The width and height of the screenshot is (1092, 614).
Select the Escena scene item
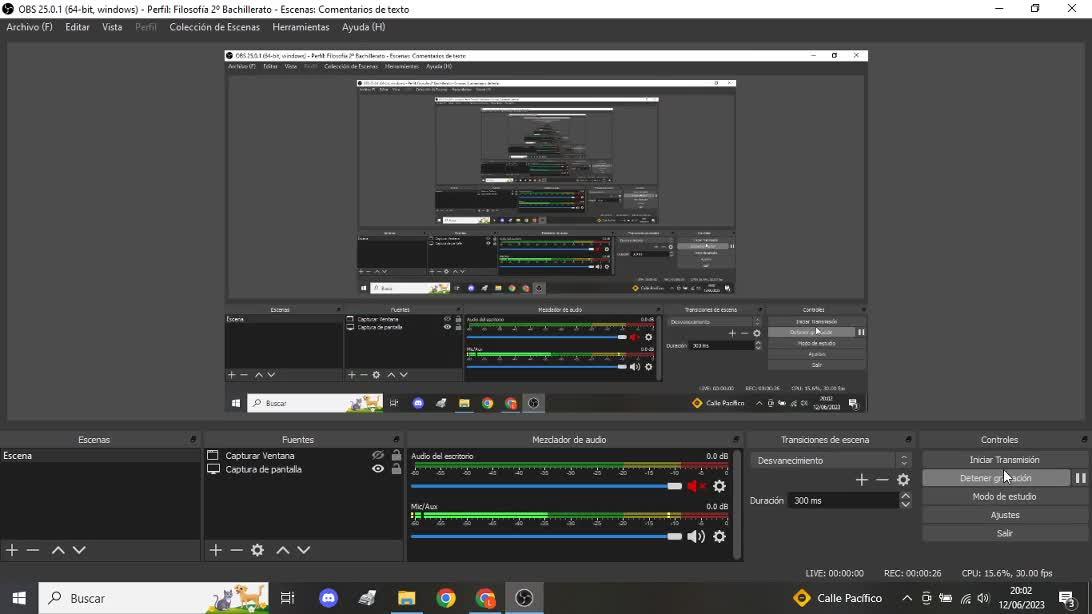(100, 455)
